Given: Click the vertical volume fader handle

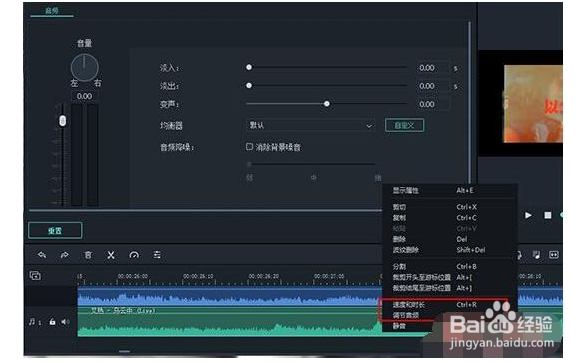Looking at the screenshot, I should click(63, 121).
